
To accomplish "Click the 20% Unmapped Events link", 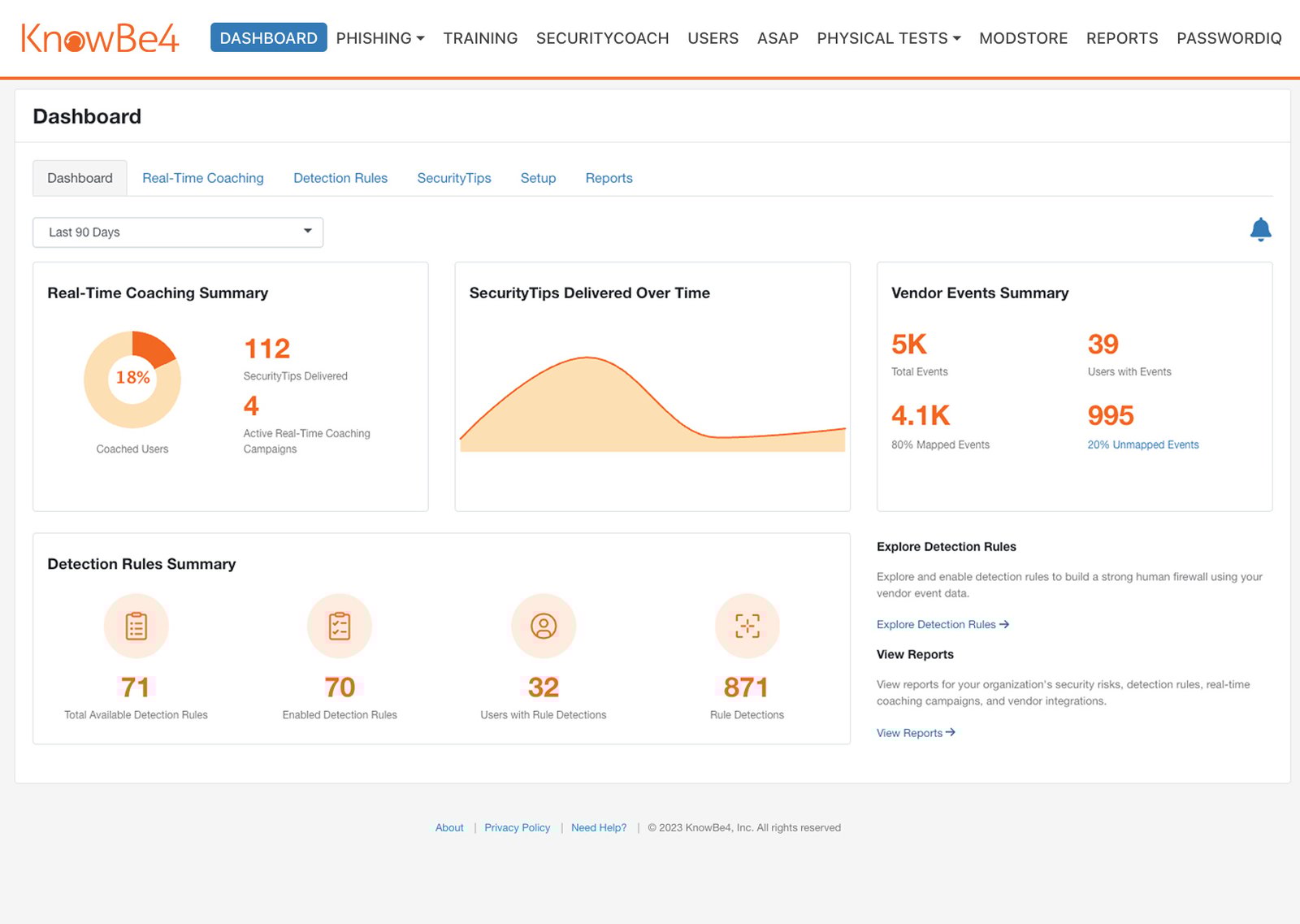I will (1142, 445).
